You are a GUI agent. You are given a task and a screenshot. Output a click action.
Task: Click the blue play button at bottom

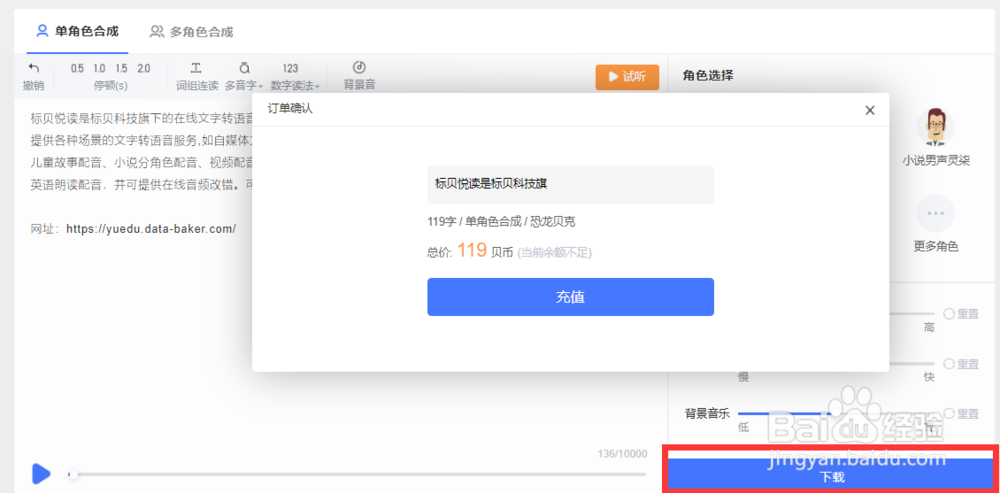click(x=41, y=473)
